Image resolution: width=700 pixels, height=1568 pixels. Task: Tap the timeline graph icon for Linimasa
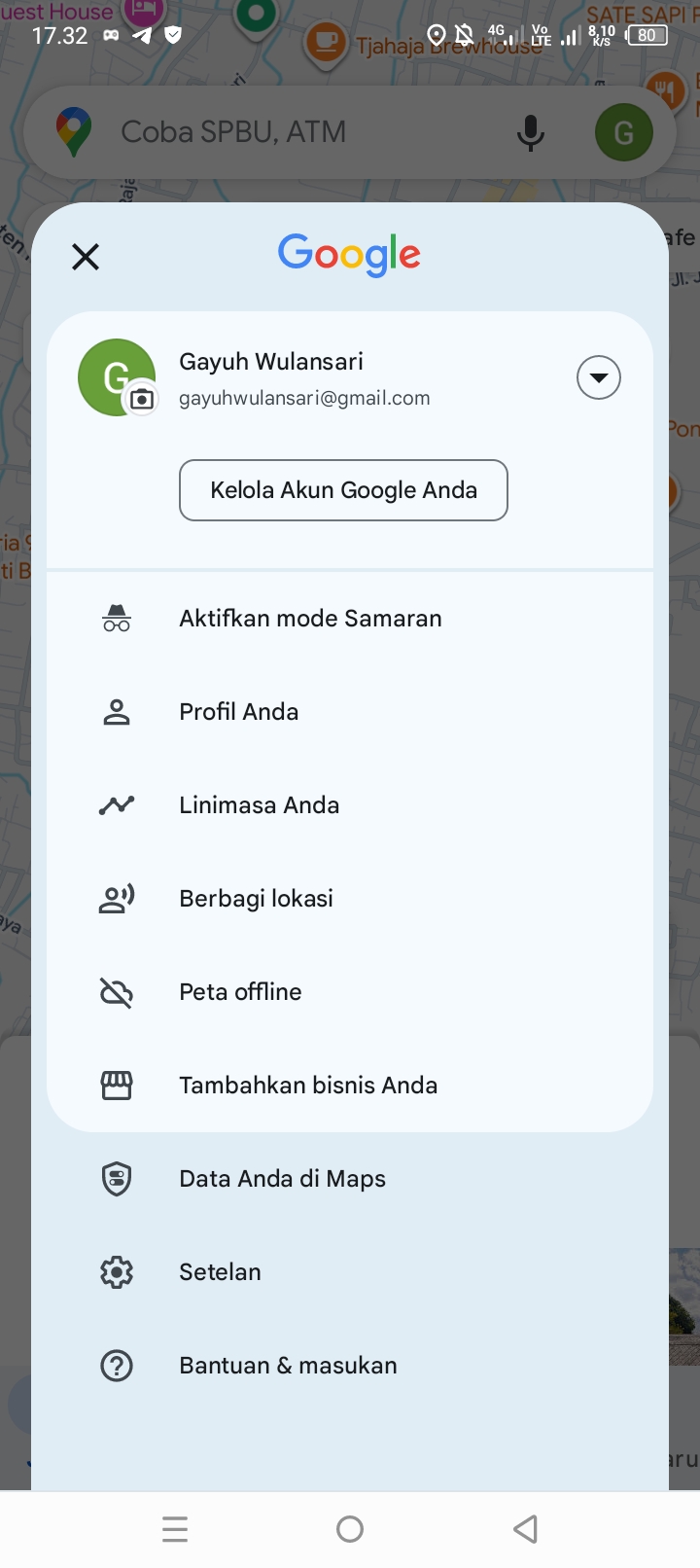point(117,805)
